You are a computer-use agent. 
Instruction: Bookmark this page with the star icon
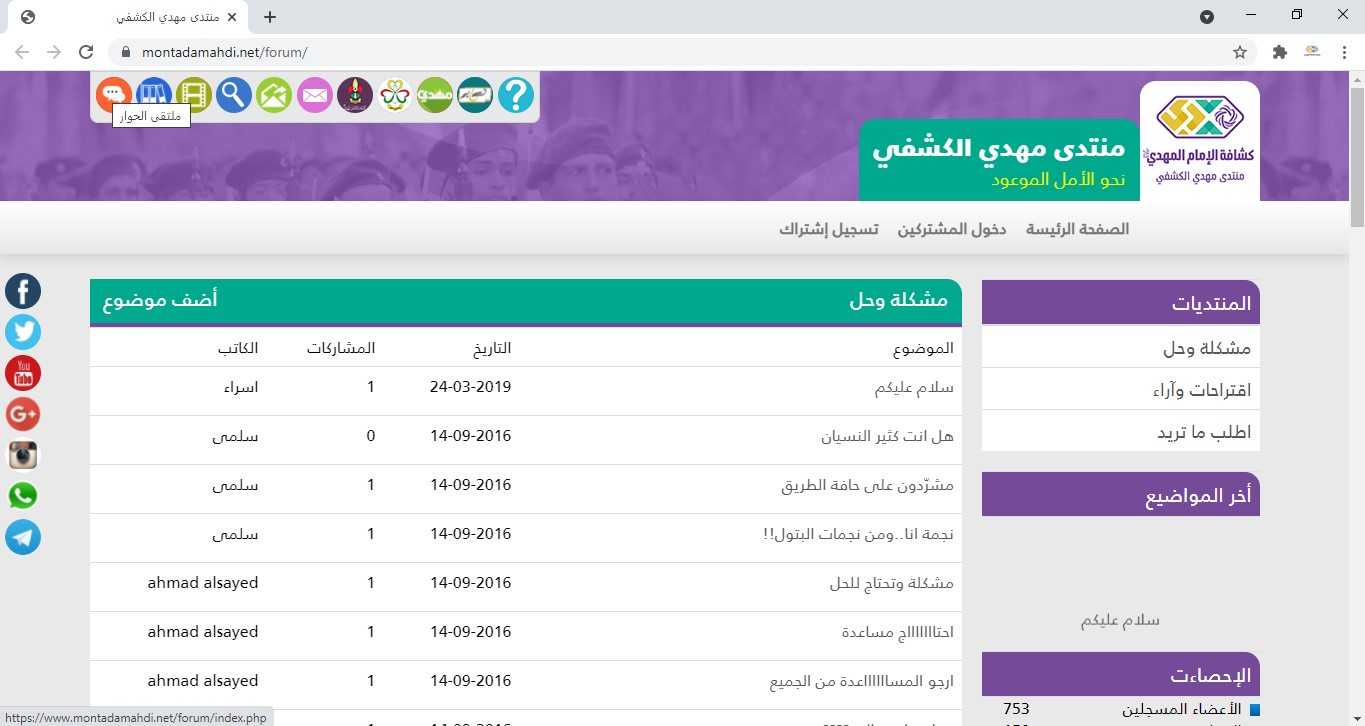(x=1240, y=52)
